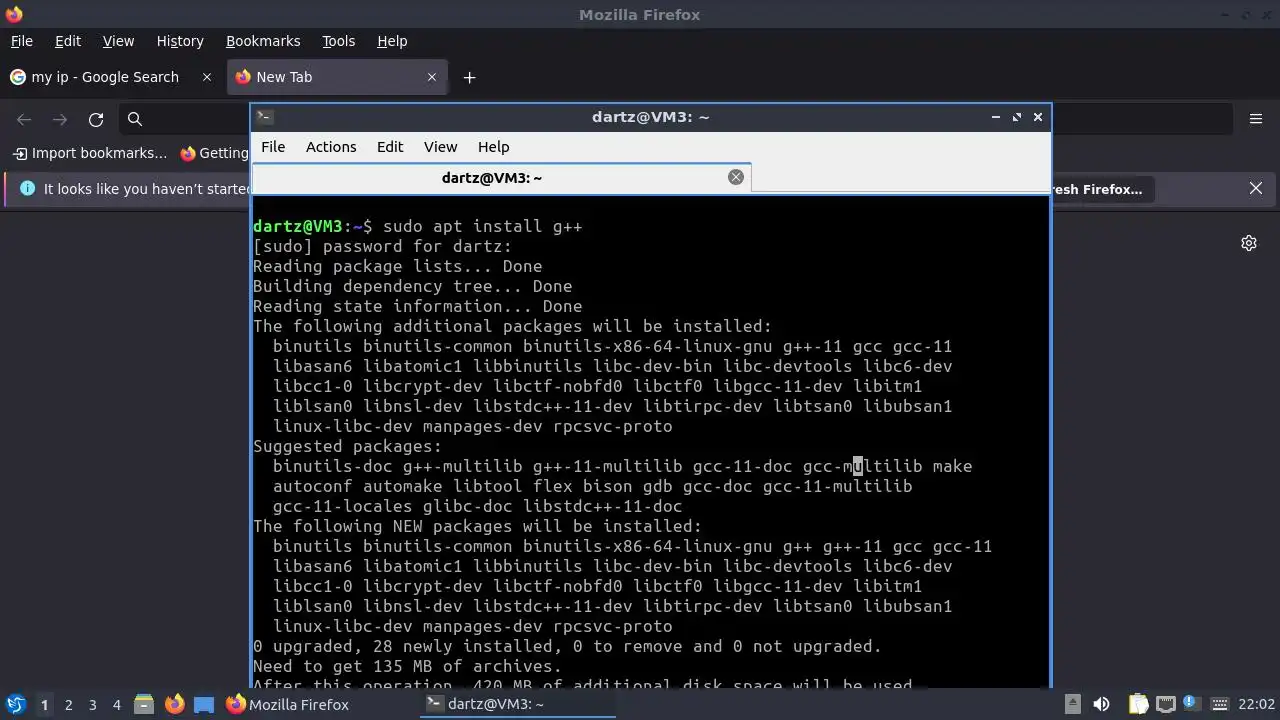The width and height of the screenshot is (1280, 720).
Task: Click the volume speaker tray icon
Action: click(1101, 704)
